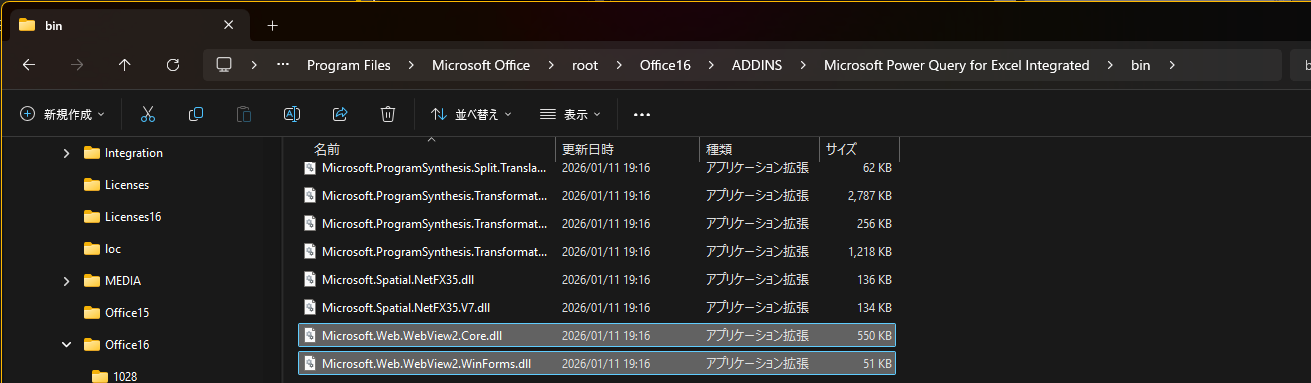Select Licenses folder in tree
Viewport: 1311px width, 383px height.
tap(126, 185)
